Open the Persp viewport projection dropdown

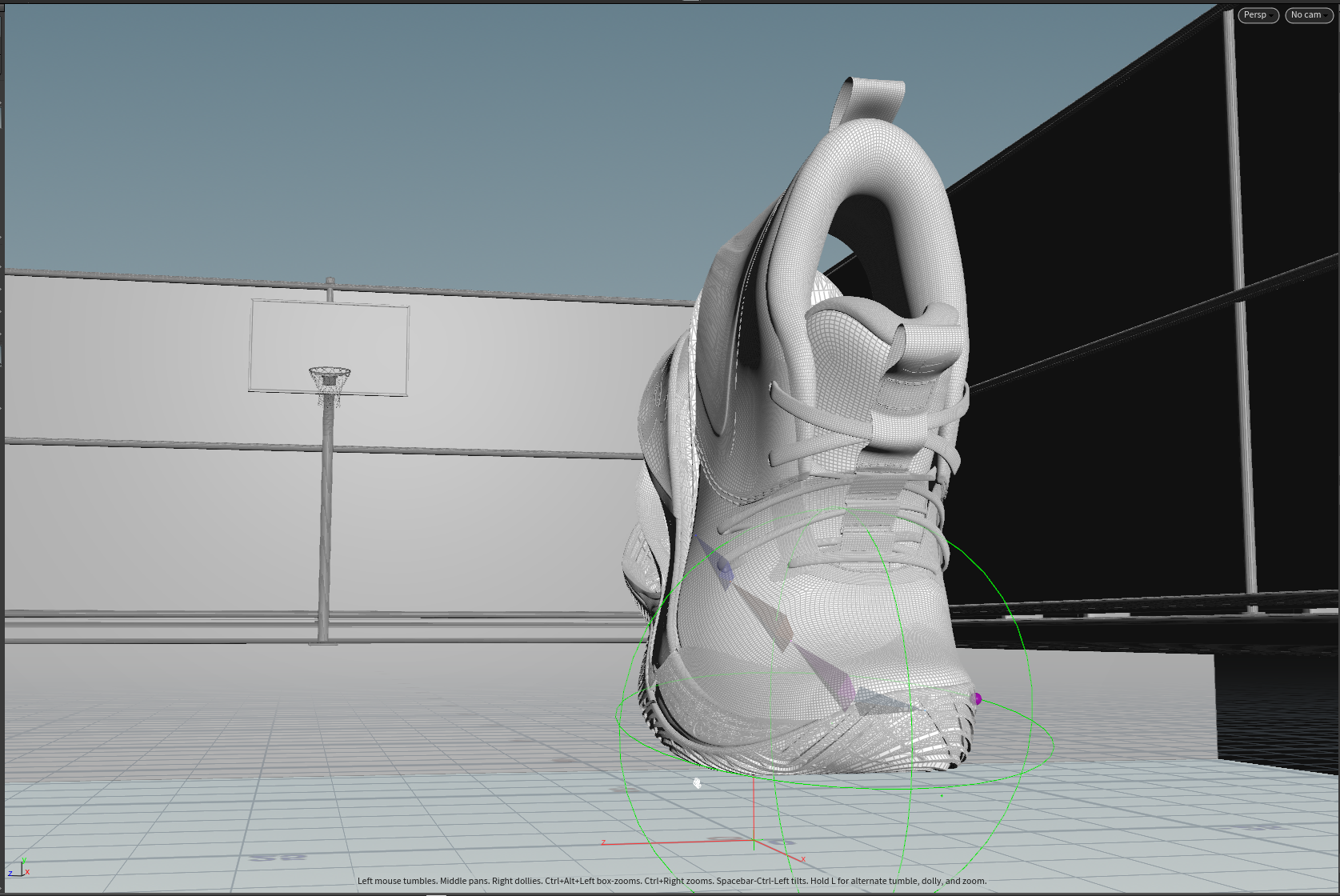(x=1258, y=15)
